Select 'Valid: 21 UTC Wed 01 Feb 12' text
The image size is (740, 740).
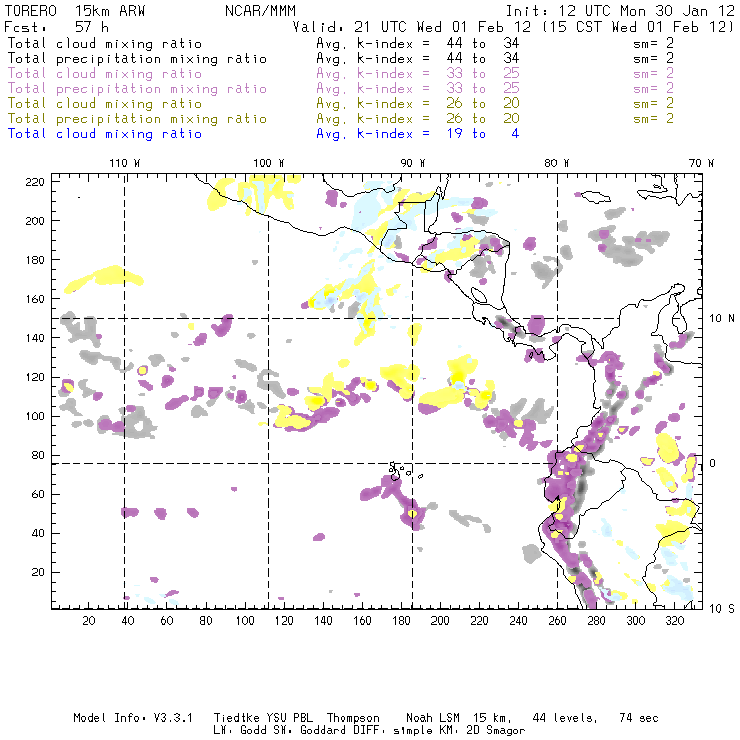coord(412,27)
